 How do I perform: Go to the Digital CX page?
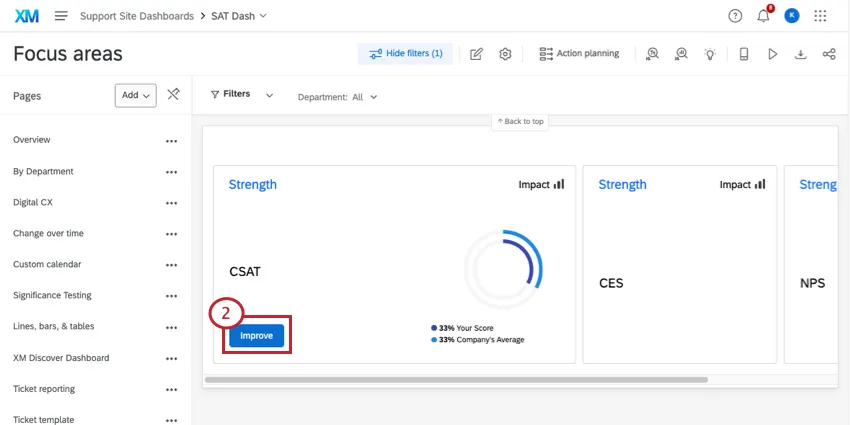33,202
